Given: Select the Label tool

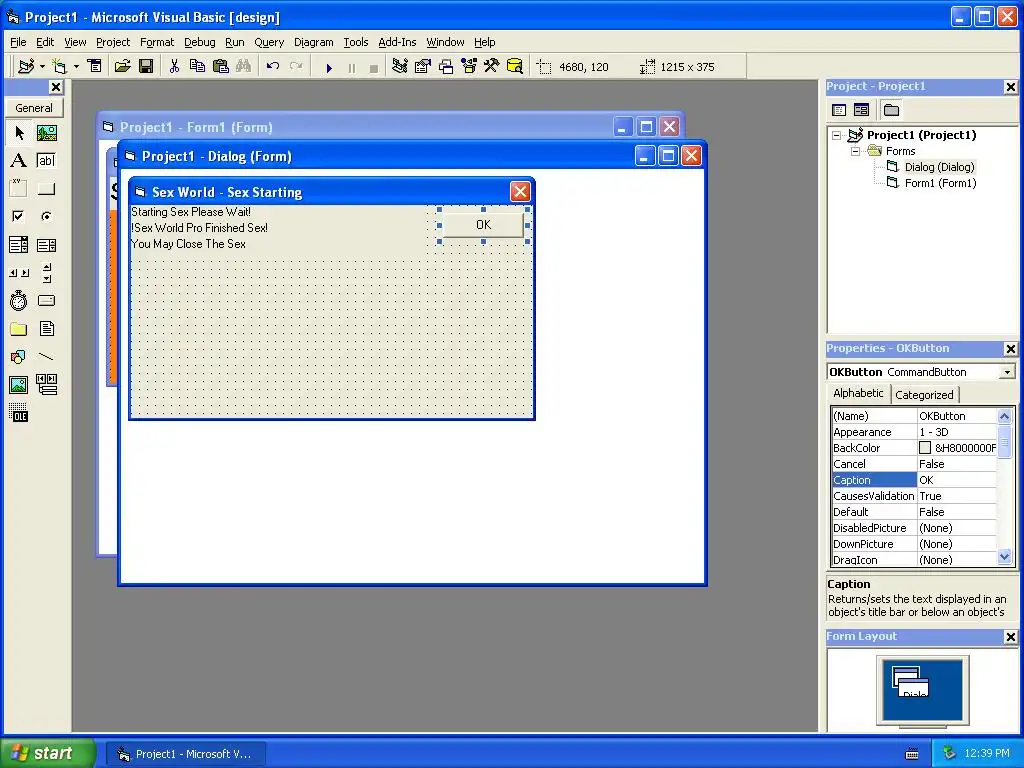Looking at the screenshot, I should click(19, 161).
